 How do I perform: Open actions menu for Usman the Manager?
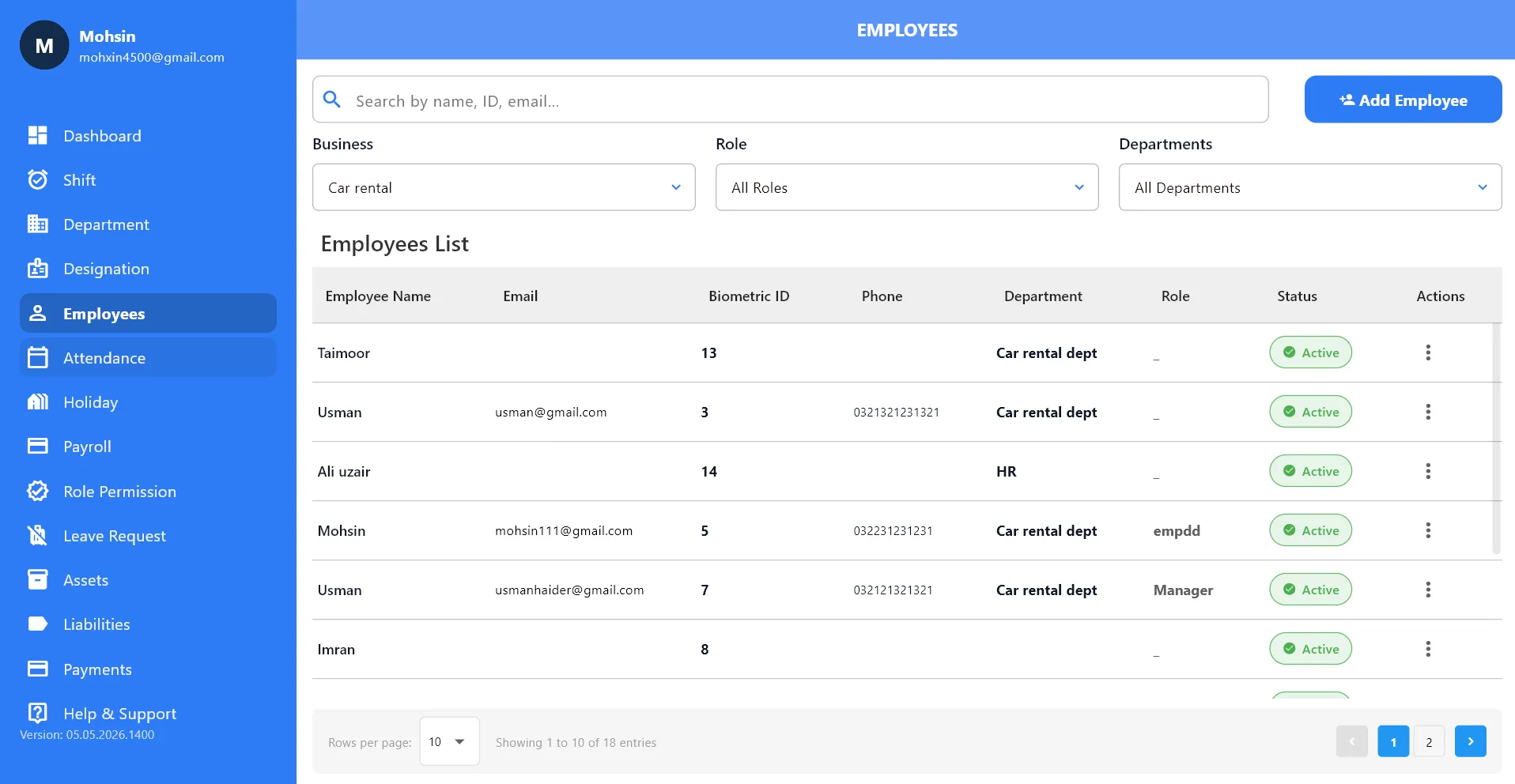point(1428,590)
